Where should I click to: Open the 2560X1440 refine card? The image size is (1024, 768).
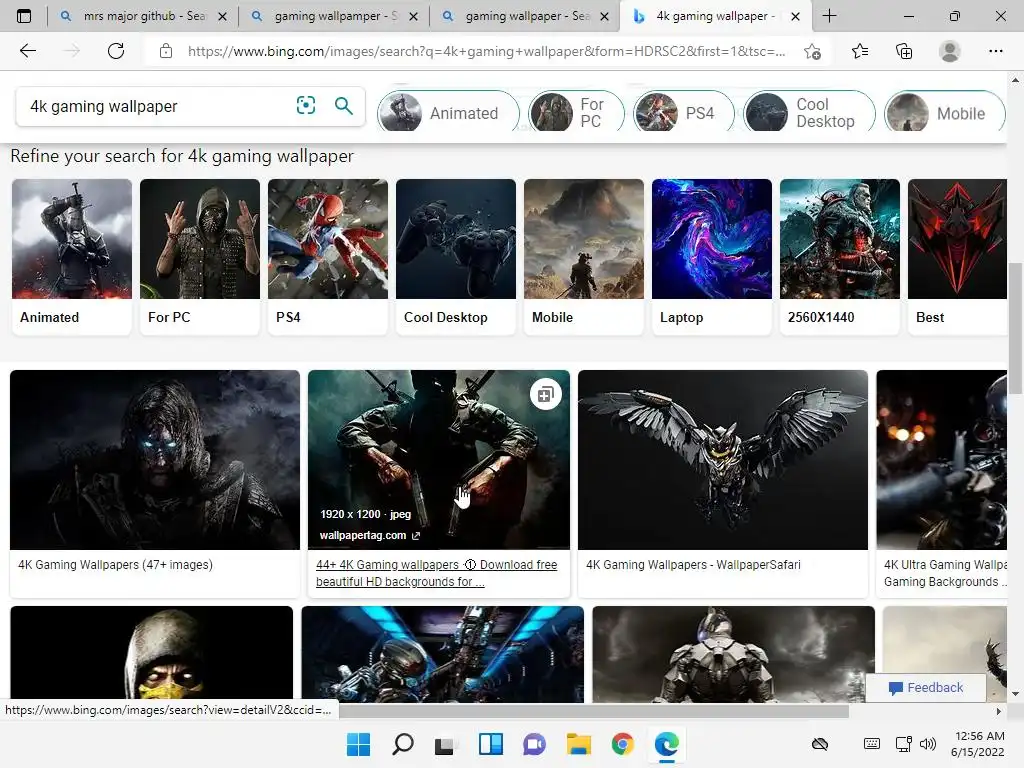[840, 257]
